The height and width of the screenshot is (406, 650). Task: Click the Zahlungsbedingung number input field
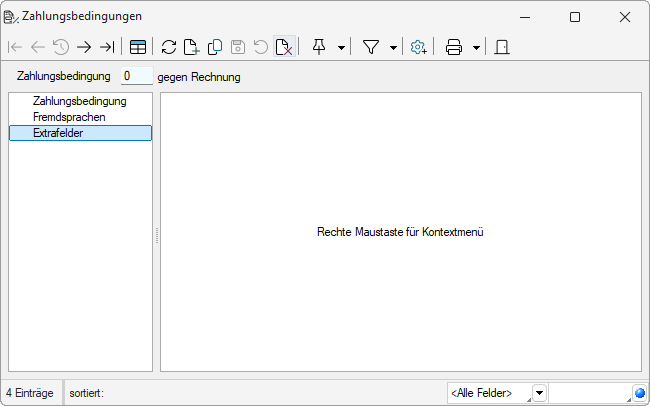pyautogui.click(x=136, y=76)
